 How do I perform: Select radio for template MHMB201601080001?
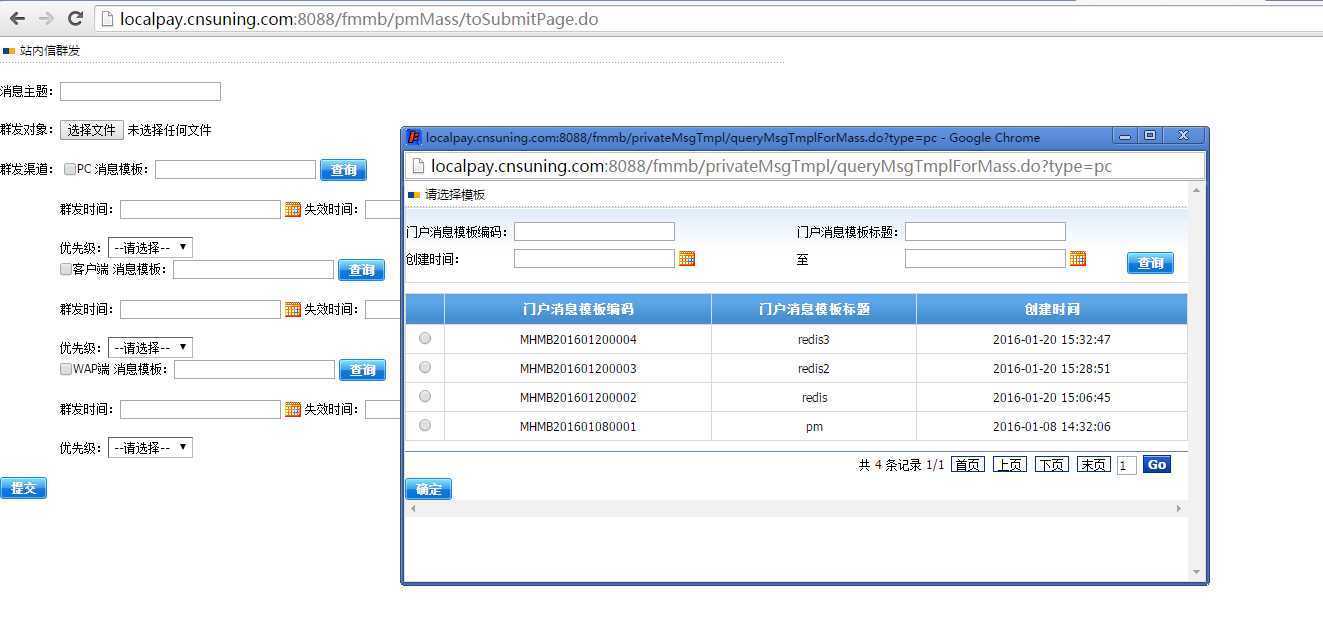point(425,425)
